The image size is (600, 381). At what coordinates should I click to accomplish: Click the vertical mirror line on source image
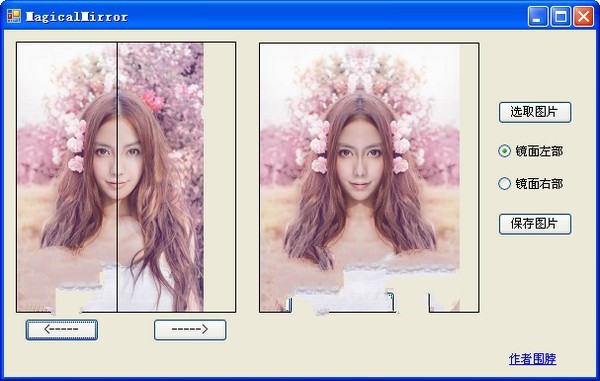[x=117, y=177]
